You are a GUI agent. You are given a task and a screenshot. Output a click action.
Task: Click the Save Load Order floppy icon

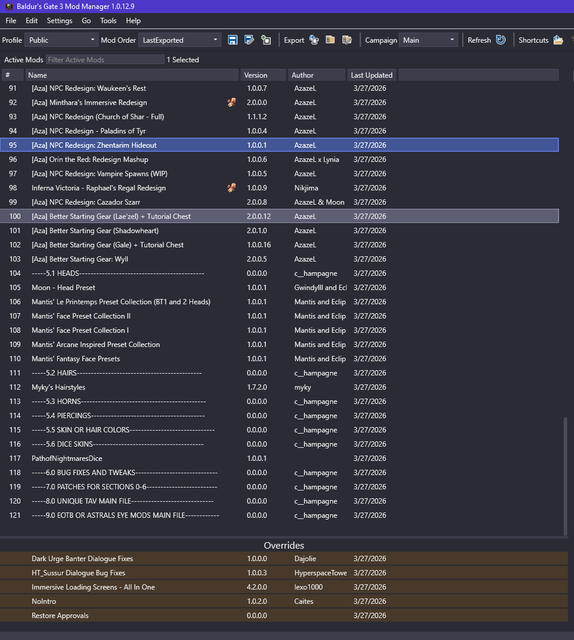pyautogui.click(x=233, y=40)
